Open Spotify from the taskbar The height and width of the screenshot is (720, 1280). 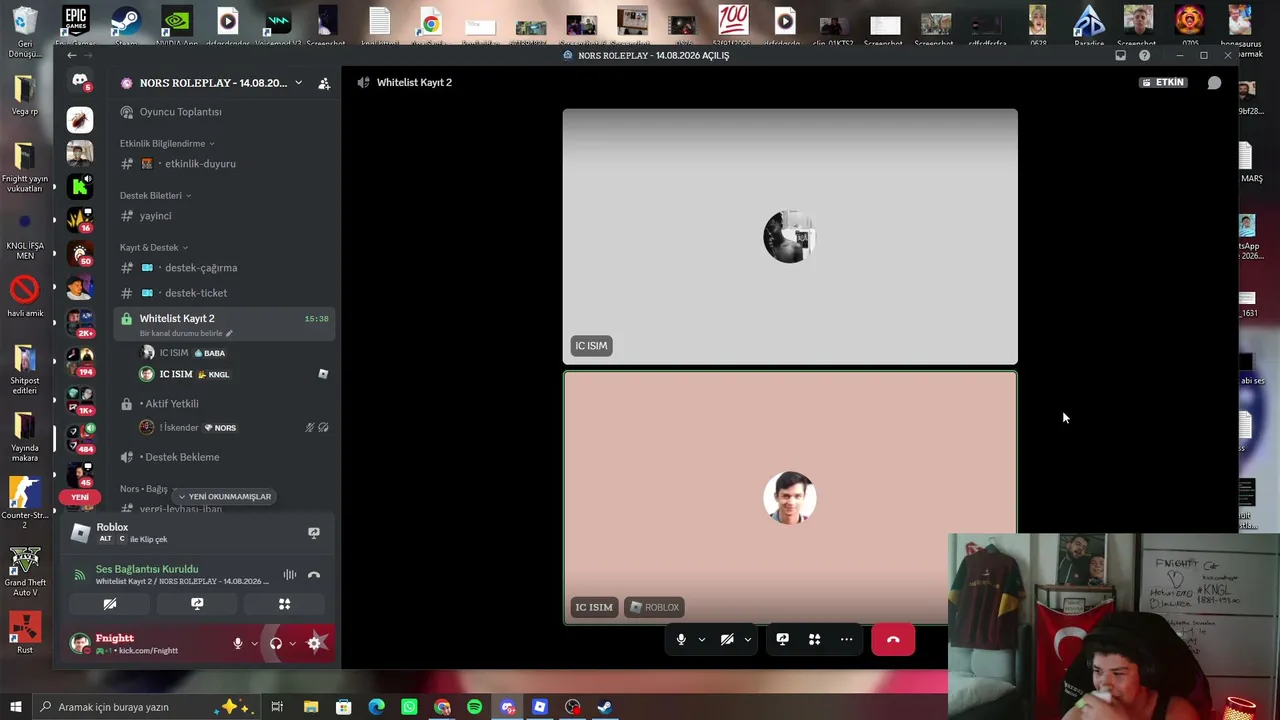[x=474, y=707]
